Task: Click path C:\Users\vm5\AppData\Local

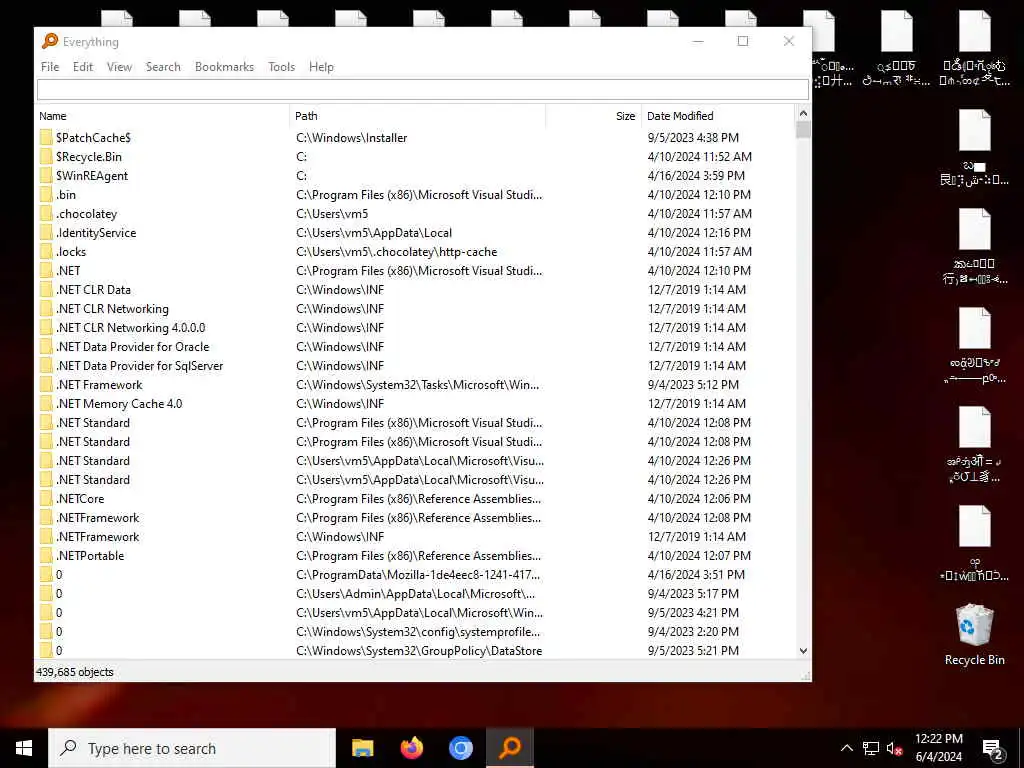Action: click(x=374, y=232)
